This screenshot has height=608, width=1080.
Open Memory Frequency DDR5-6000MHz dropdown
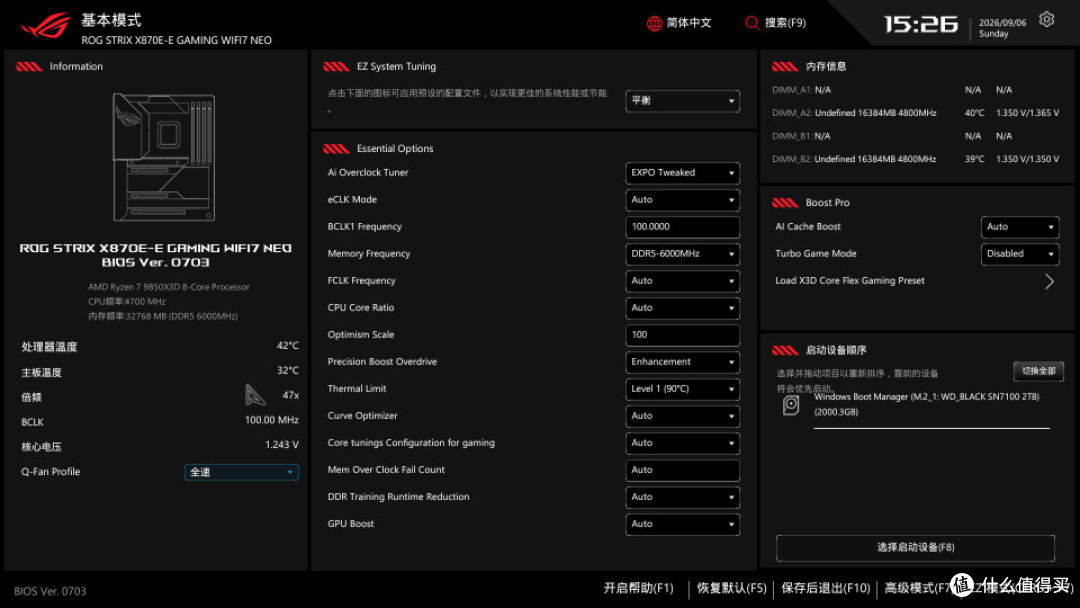coord(683,253)
